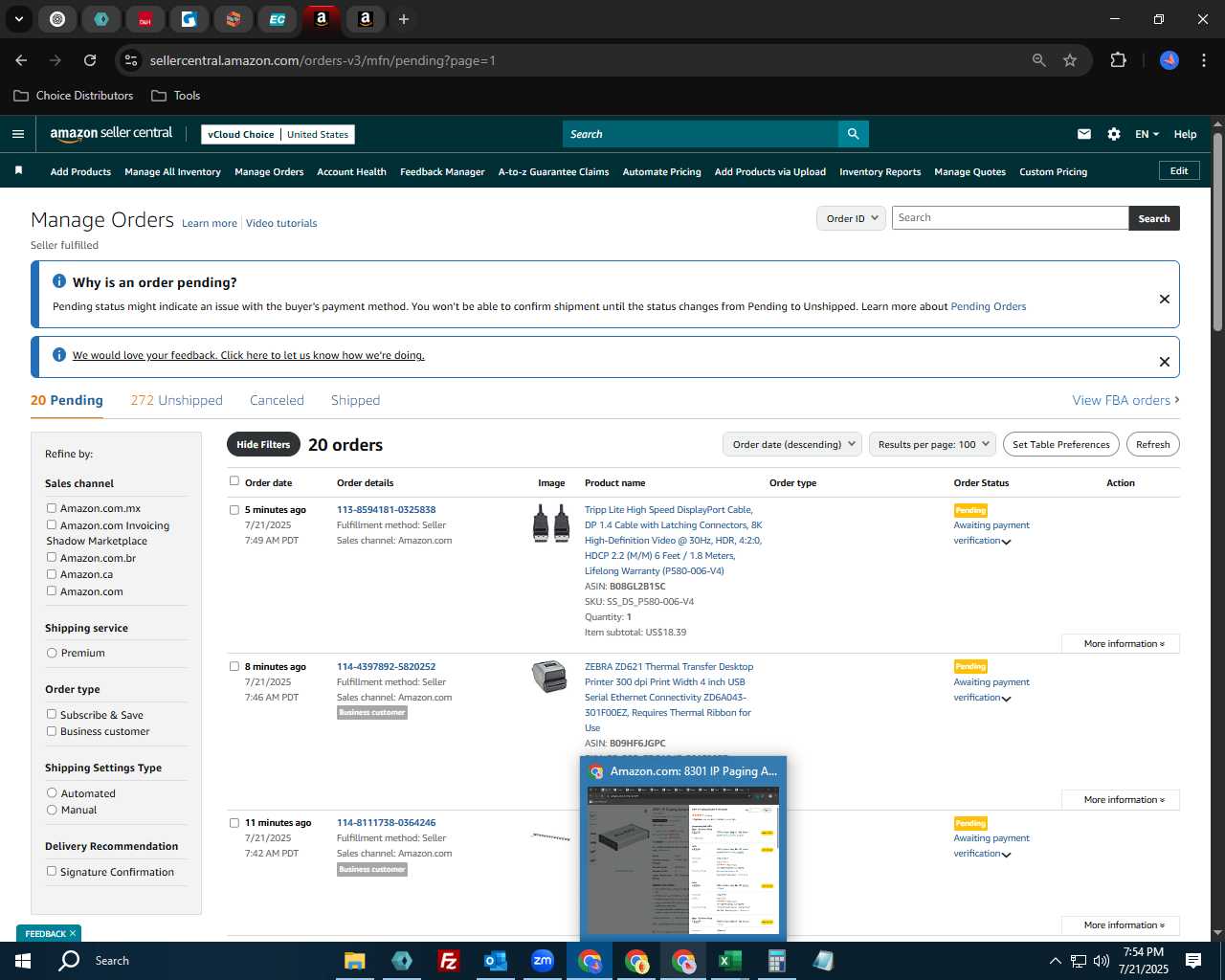Switch to the Canceled tab

pos(277,400)
